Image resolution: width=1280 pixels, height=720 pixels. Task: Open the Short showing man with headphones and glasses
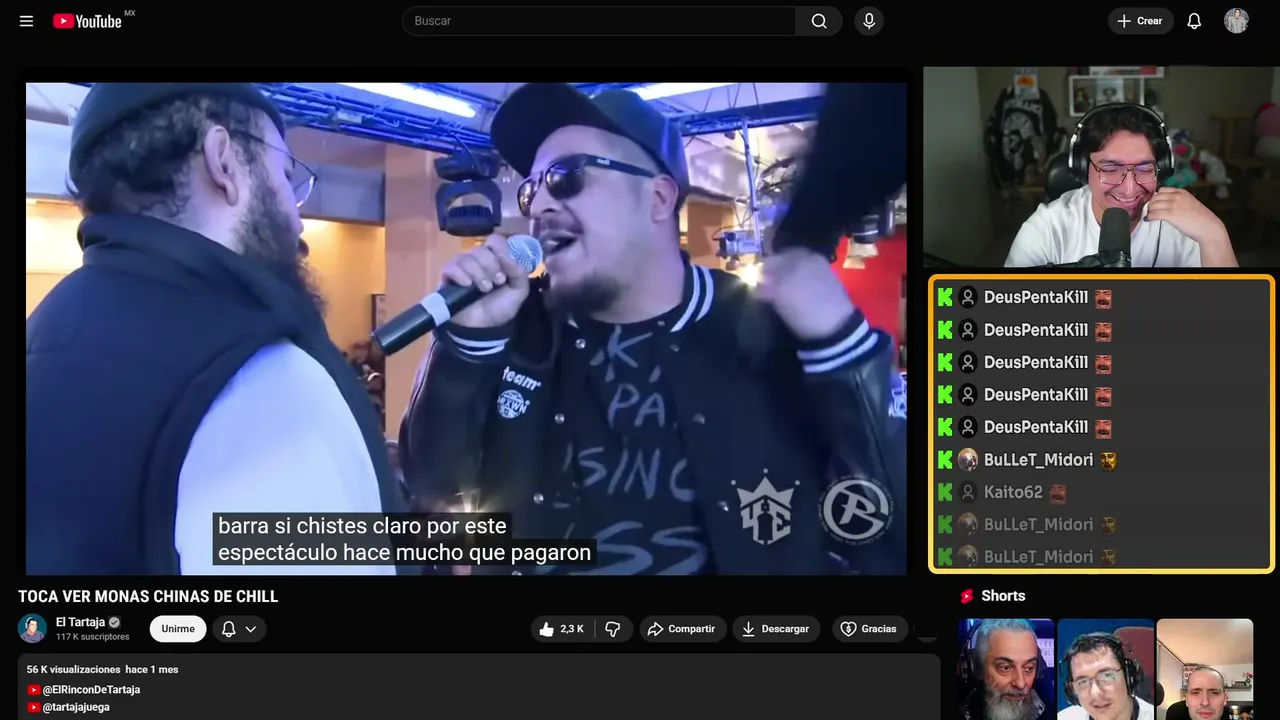1105,669
